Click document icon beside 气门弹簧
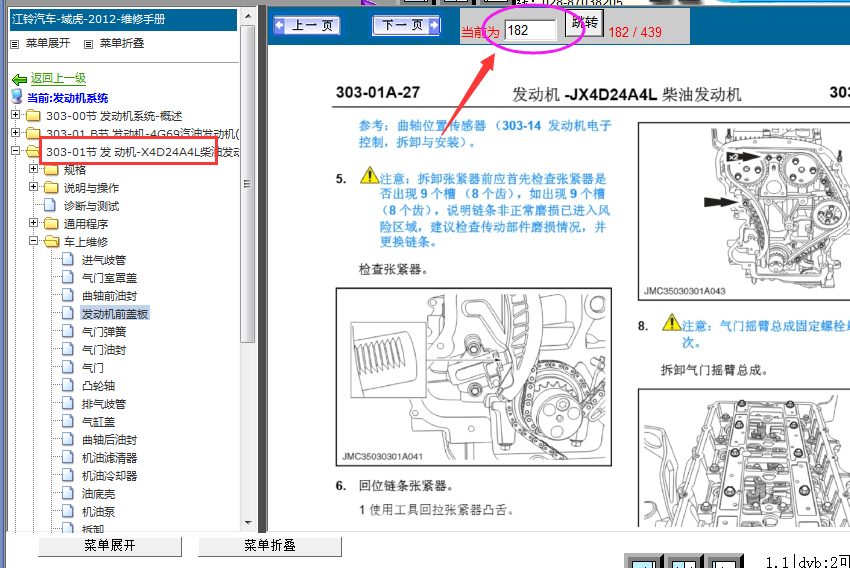850x568 pixels. [68, 331]
